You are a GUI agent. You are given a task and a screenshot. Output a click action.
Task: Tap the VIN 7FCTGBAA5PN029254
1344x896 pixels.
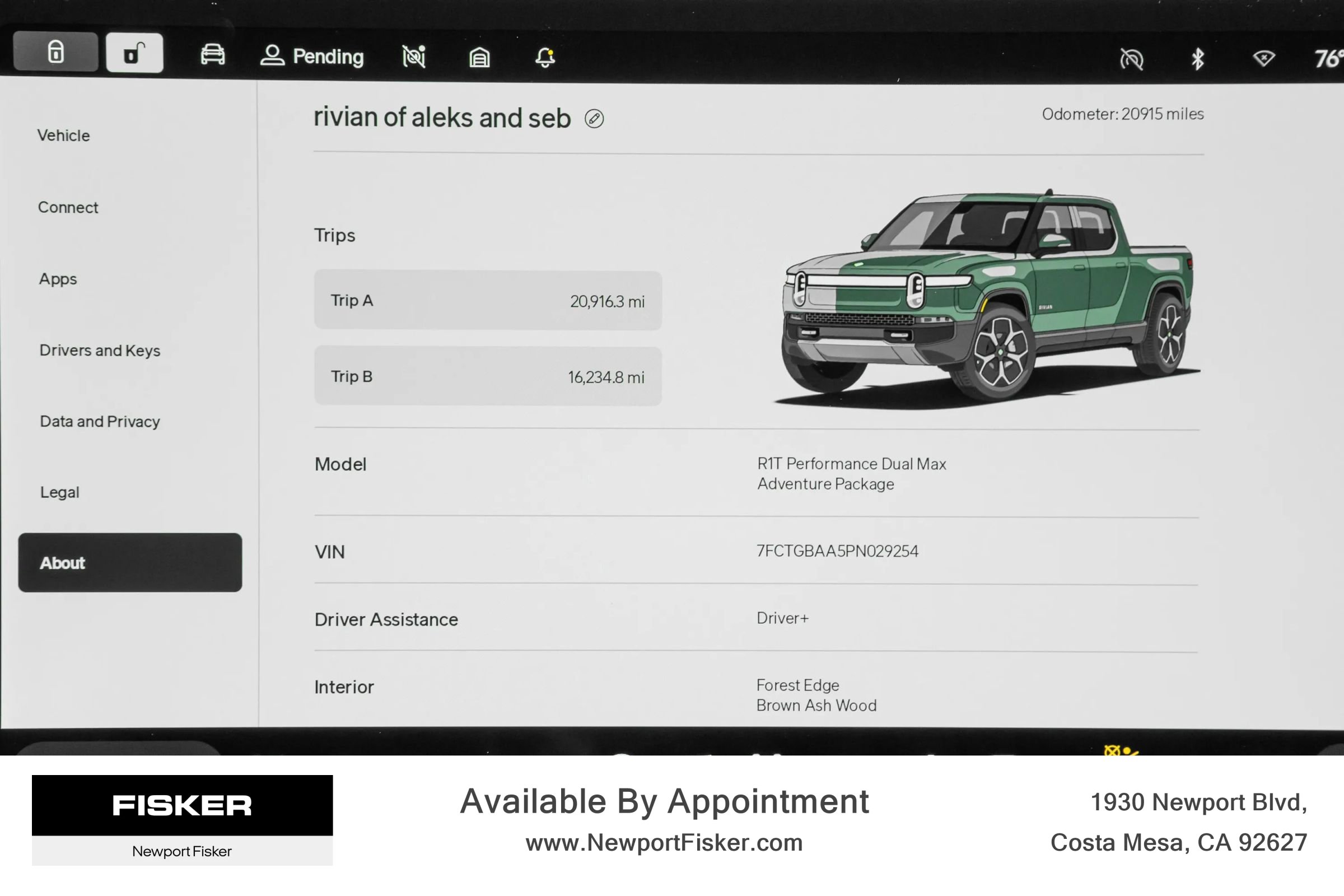coord(838,551)
